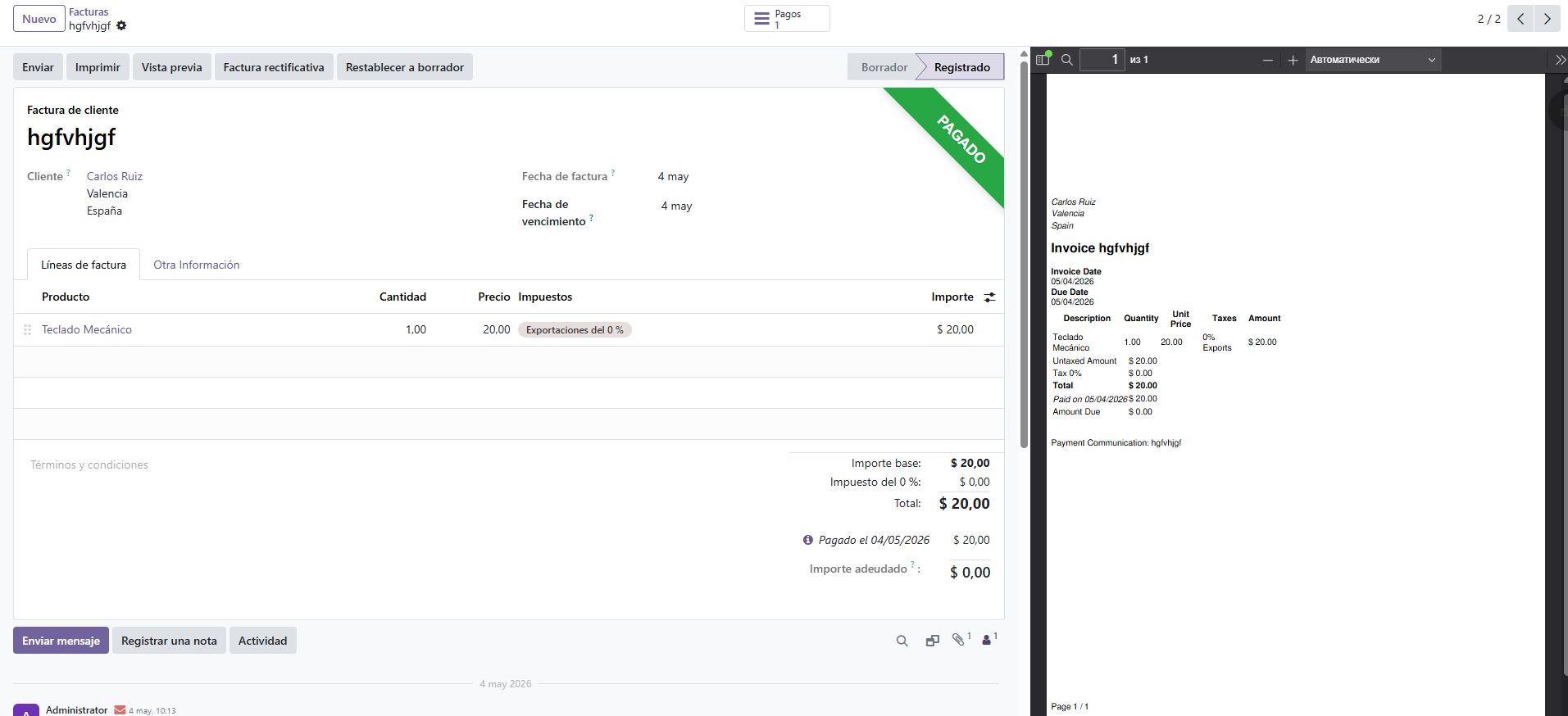The width and height of the screenshot is (1568, 716).
Task: Show the followers icon
Action: (989, 640)
